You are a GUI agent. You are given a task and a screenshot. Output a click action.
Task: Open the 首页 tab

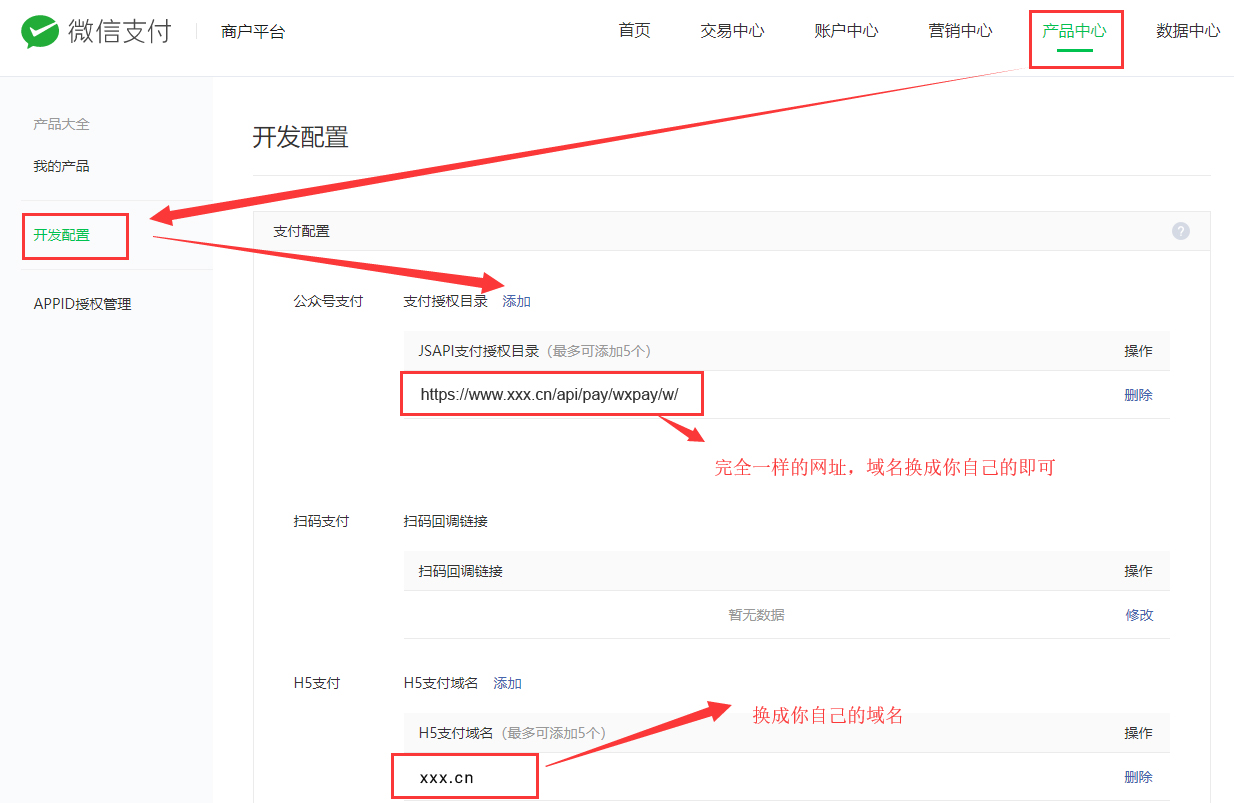pos(634,31)
